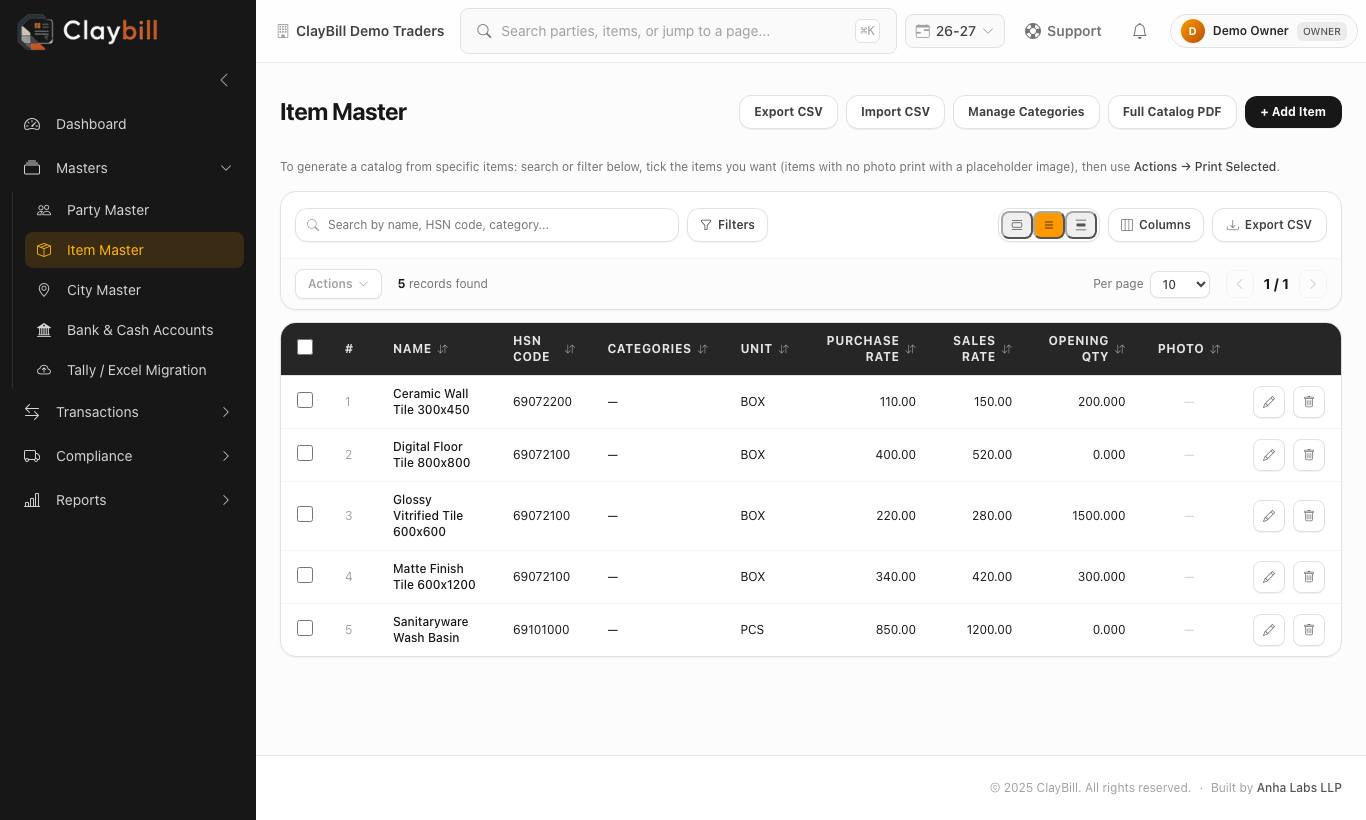Expand the Transactions sidebar section
The image size is (1366, 820).
tap(128, 412)
